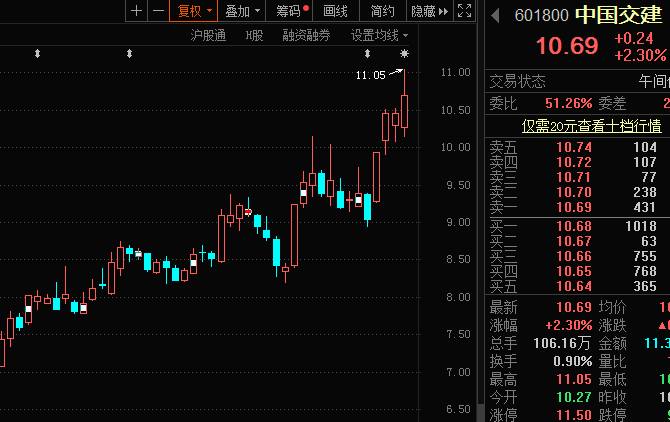Toggle the 简约 simple view mode
The width and height of the screenshot is (670, 422).
382,11
